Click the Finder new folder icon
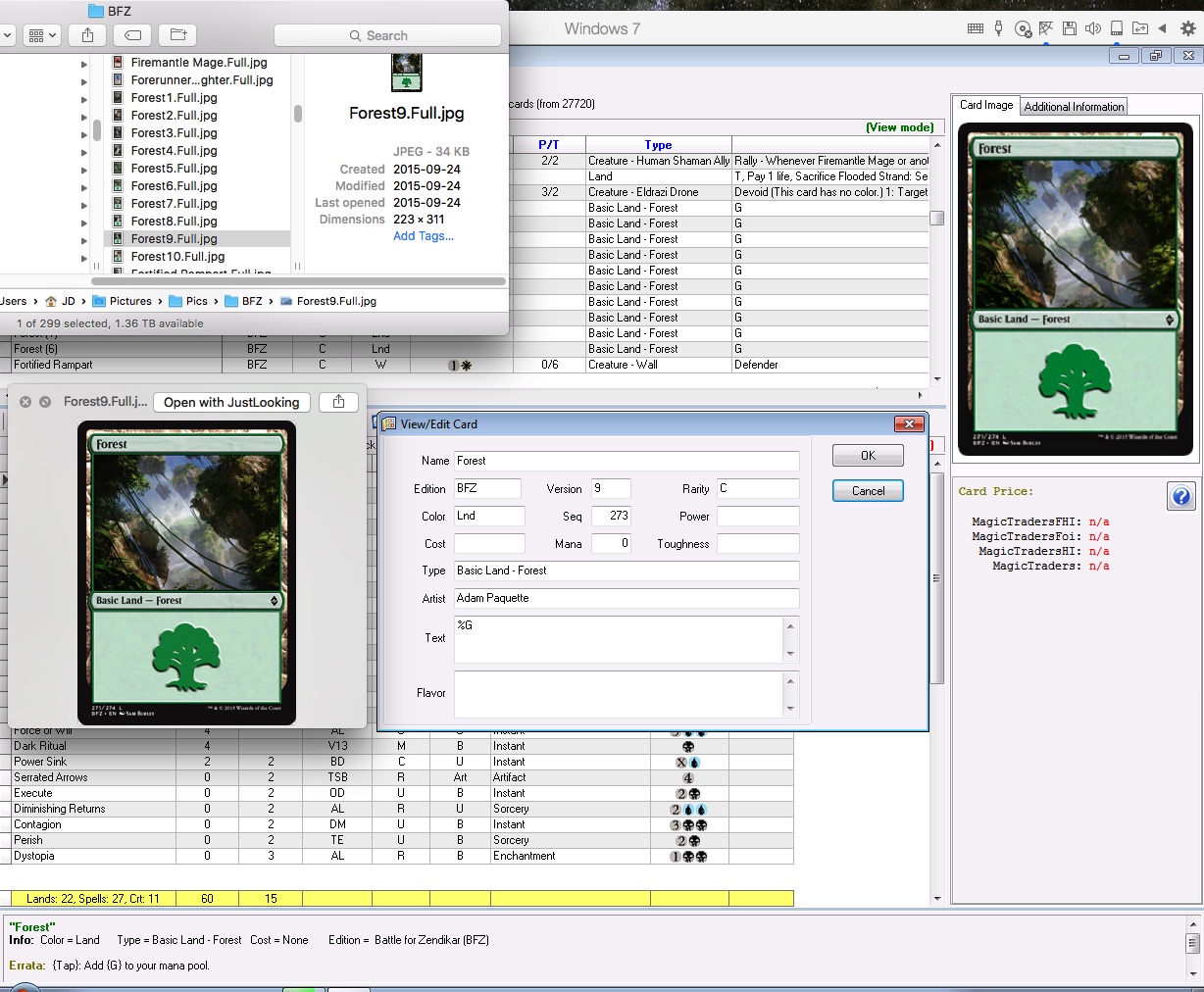The height and width of the screenshot is (992, 1204). point(177,35)
